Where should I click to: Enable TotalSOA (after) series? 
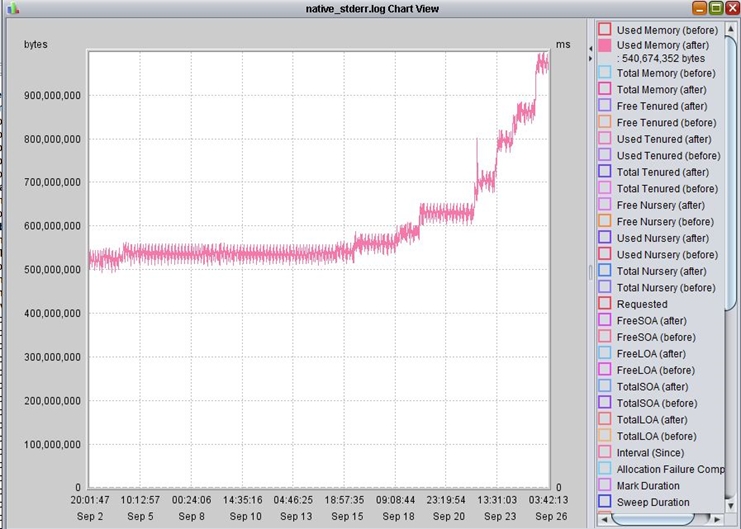[x=604, y=386]
